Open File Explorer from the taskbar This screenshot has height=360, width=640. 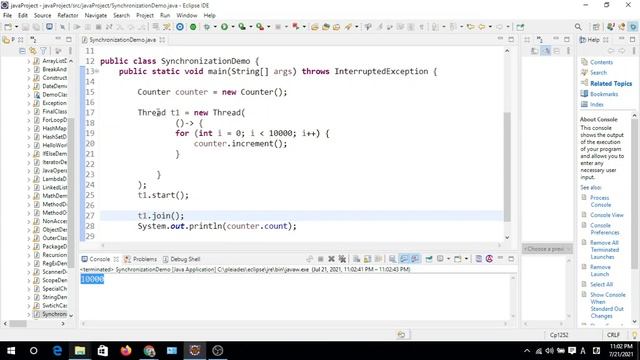pyautogui.click(x=80, y=351)
